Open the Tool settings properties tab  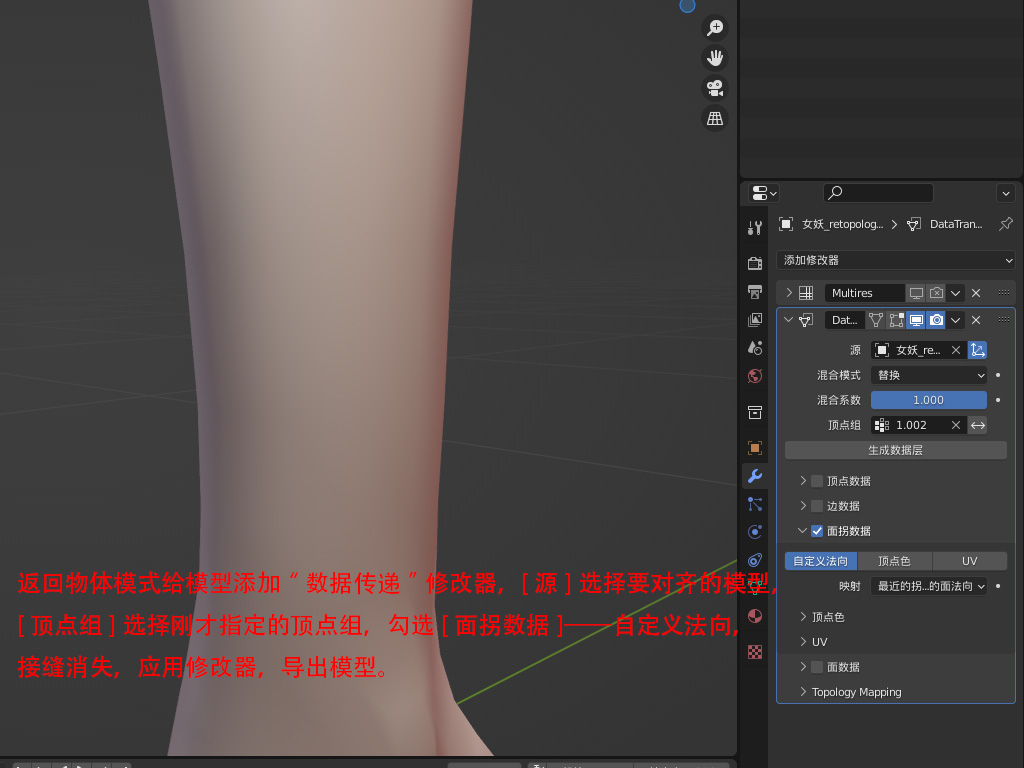click(x=755, y=228)
